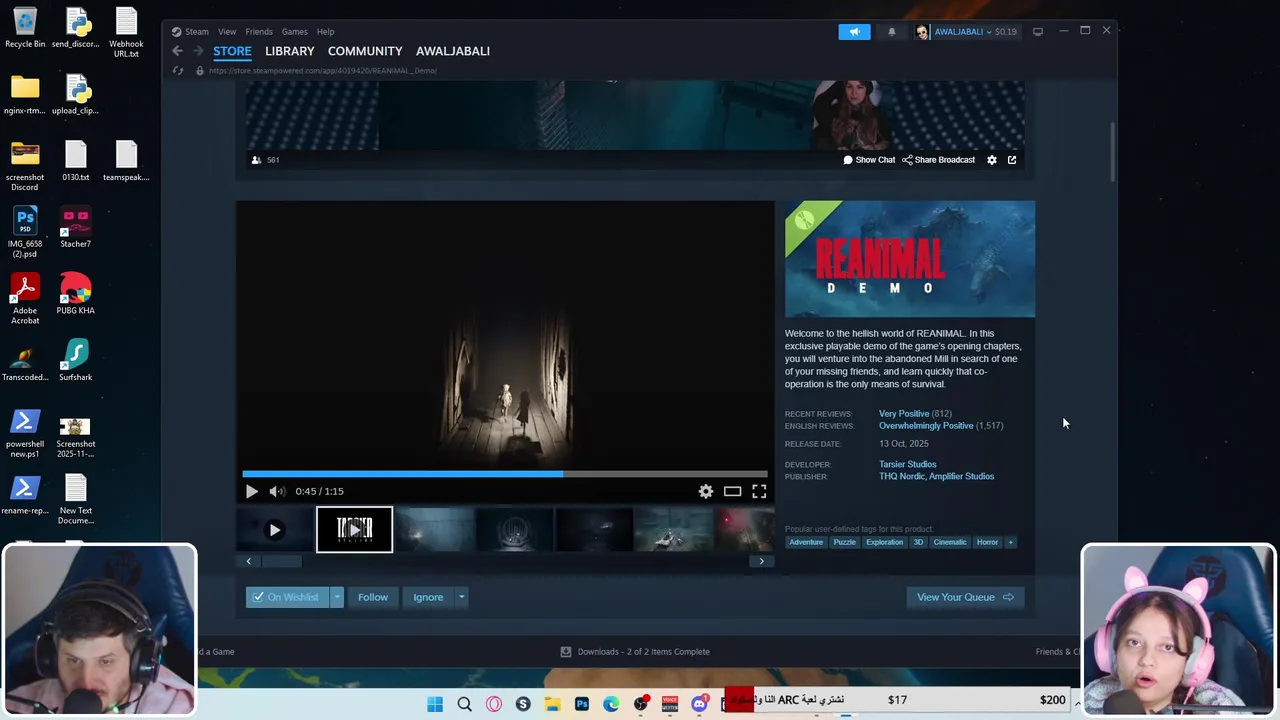1280x720 pixels.
Task: Open the Windows Start menu
Action: 435,704
